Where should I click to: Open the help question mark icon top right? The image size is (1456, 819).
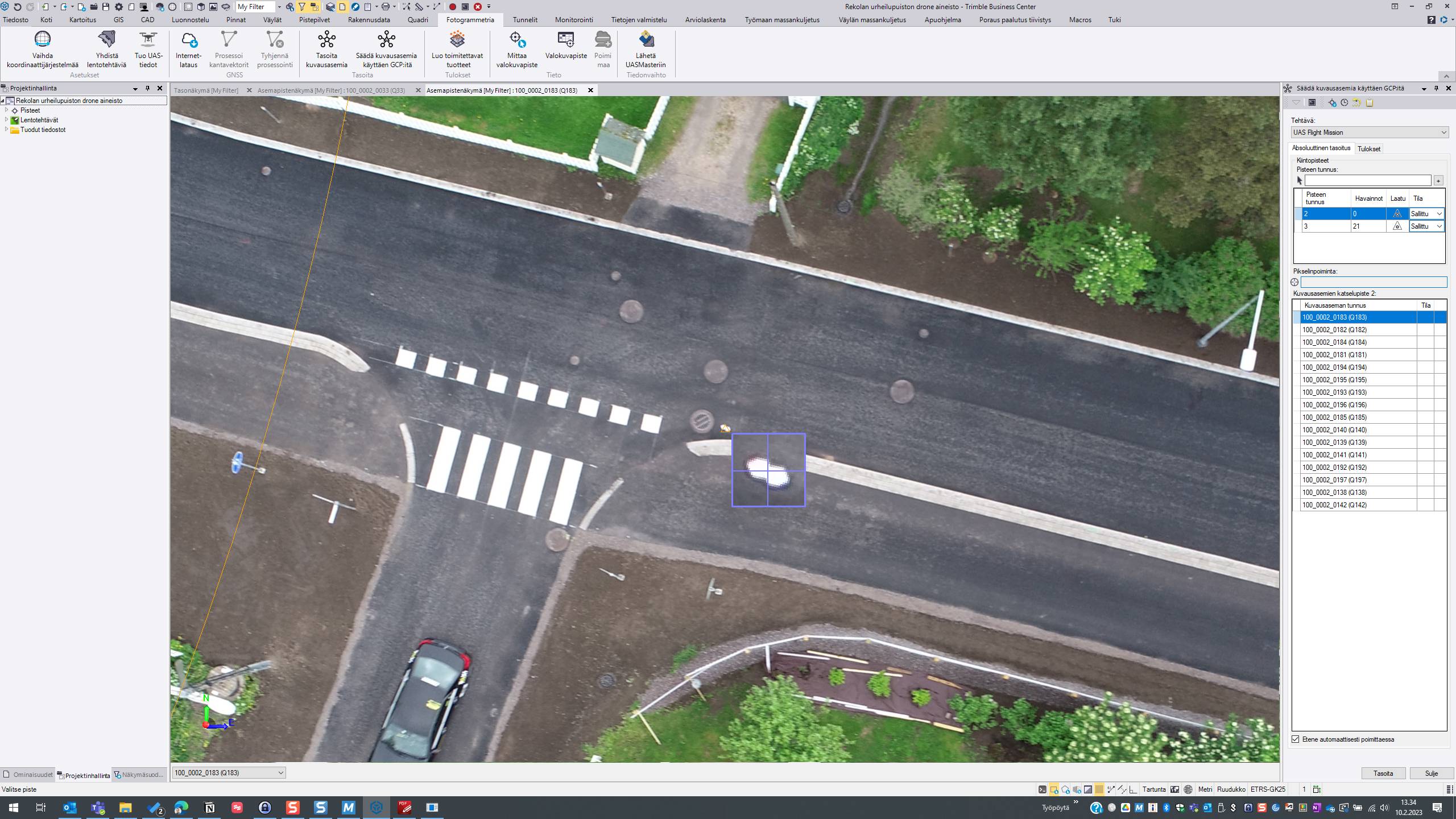click(1432, 20)
